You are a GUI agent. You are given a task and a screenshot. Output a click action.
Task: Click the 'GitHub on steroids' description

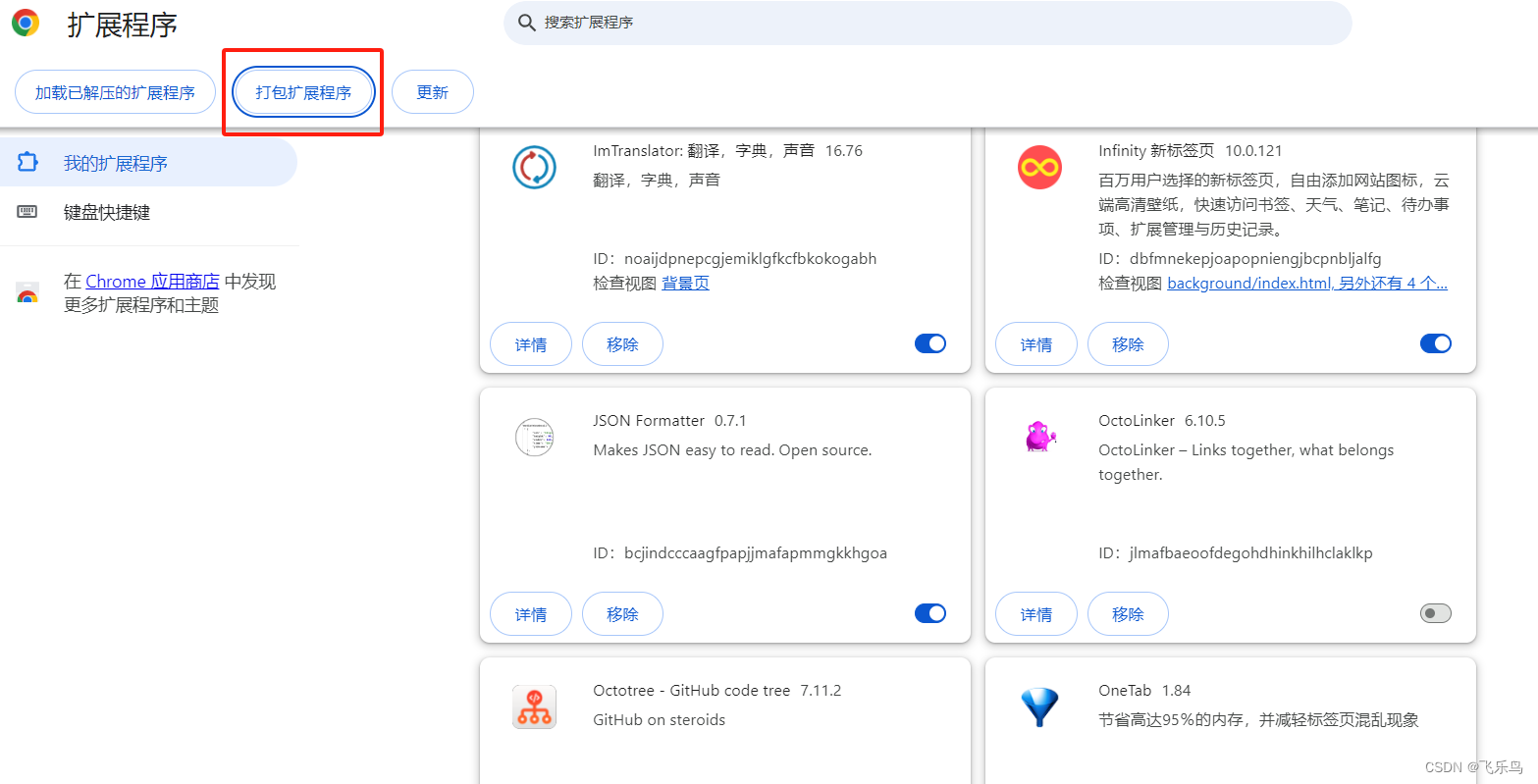(x=660, y=720)
